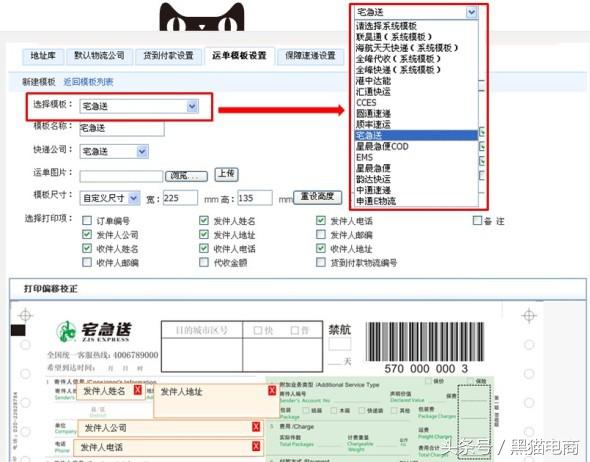The width and height of the screenshot is (590, 462).
Task: Choose 全峰代收（系统模板） option
Action: coord(417,59)
